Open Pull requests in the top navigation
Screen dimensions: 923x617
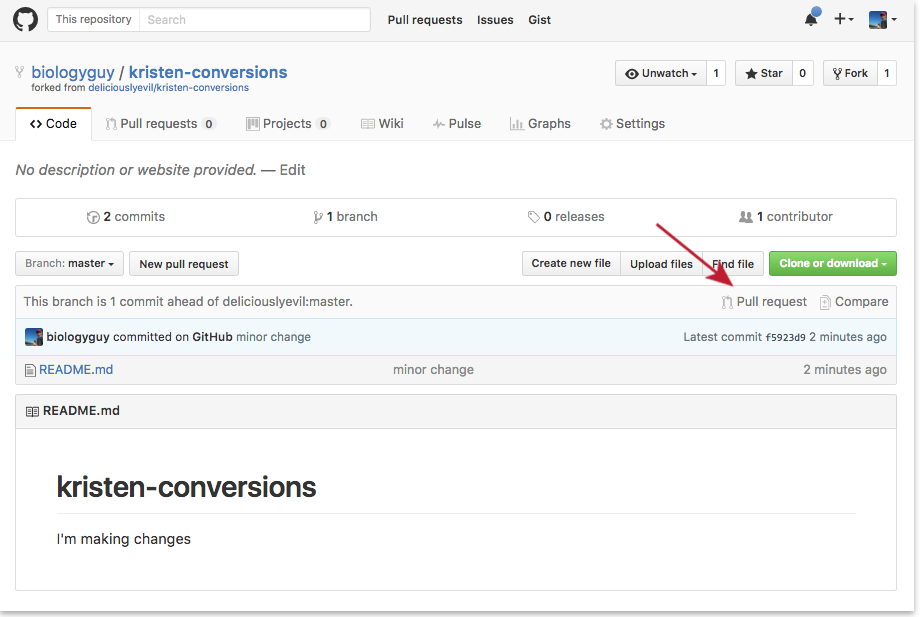click(x=425, y=20)
